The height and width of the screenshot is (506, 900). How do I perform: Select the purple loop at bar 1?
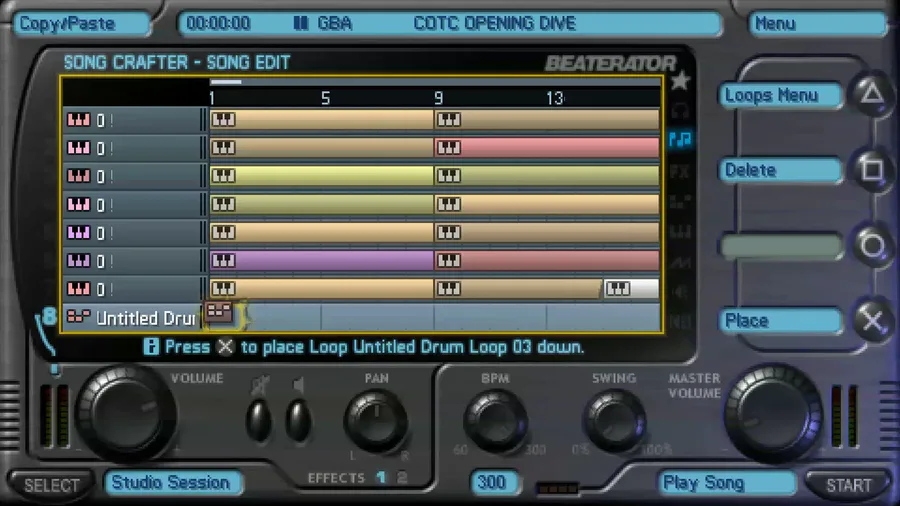(322, 260)
